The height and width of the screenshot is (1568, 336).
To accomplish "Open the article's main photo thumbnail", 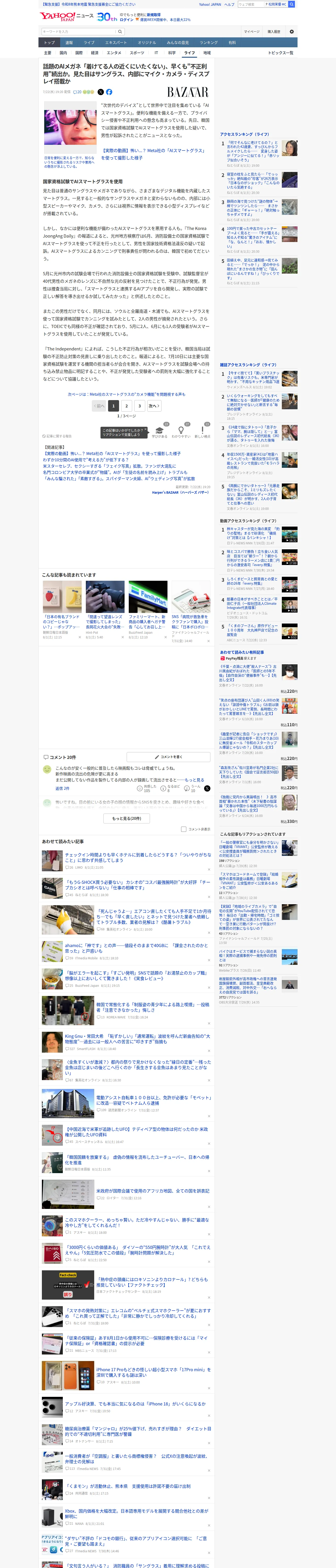I will (70, 128).
